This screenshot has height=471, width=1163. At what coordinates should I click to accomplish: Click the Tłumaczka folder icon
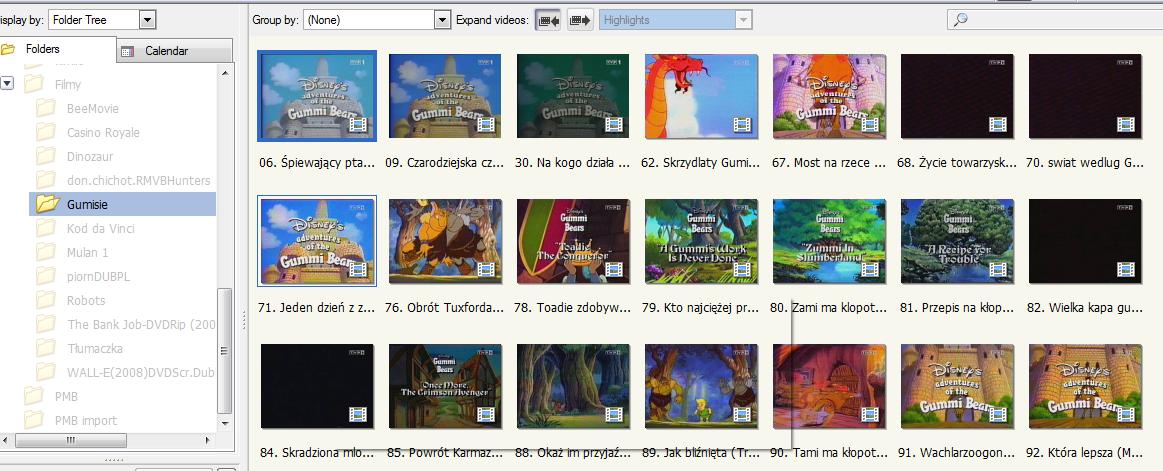click(x=46, y=348)
